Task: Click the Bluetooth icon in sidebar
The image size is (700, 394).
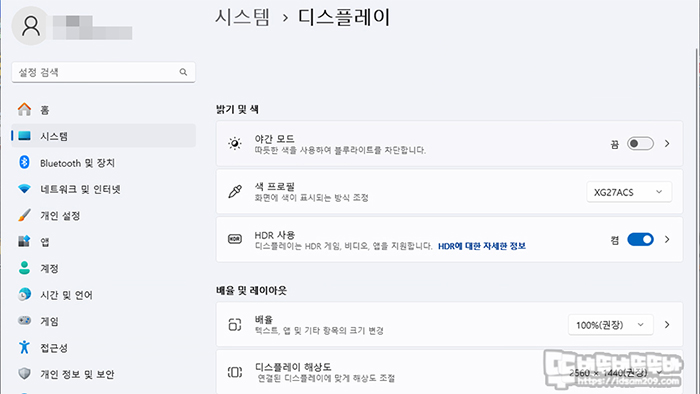Action: point(25,162)
